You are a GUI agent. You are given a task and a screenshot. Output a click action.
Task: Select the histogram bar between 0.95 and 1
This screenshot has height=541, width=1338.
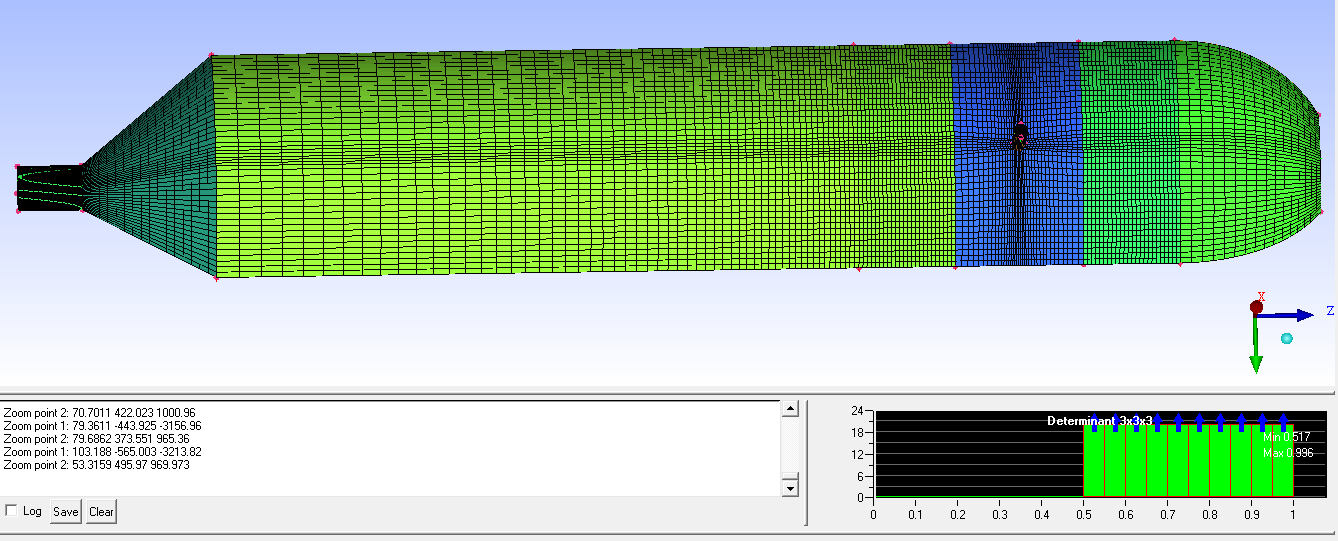point(1282,460)
